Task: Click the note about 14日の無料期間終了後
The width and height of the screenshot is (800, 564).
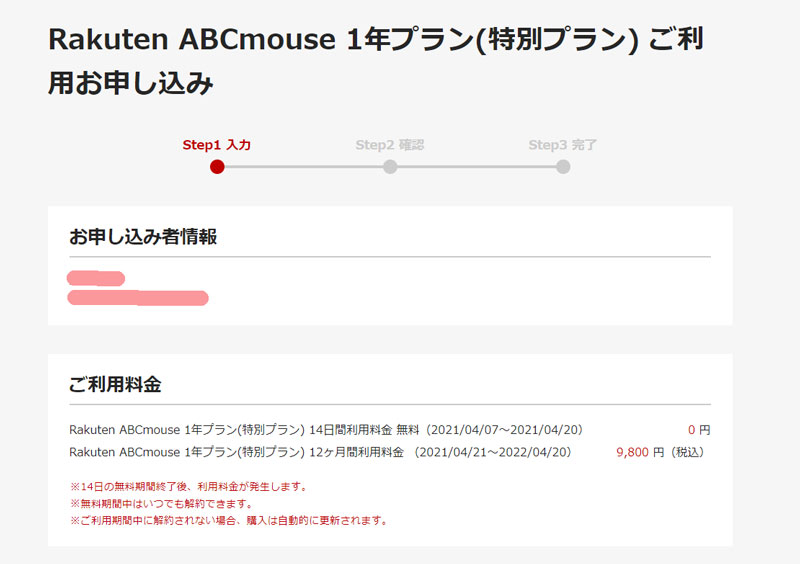Action: coord(189,487)
